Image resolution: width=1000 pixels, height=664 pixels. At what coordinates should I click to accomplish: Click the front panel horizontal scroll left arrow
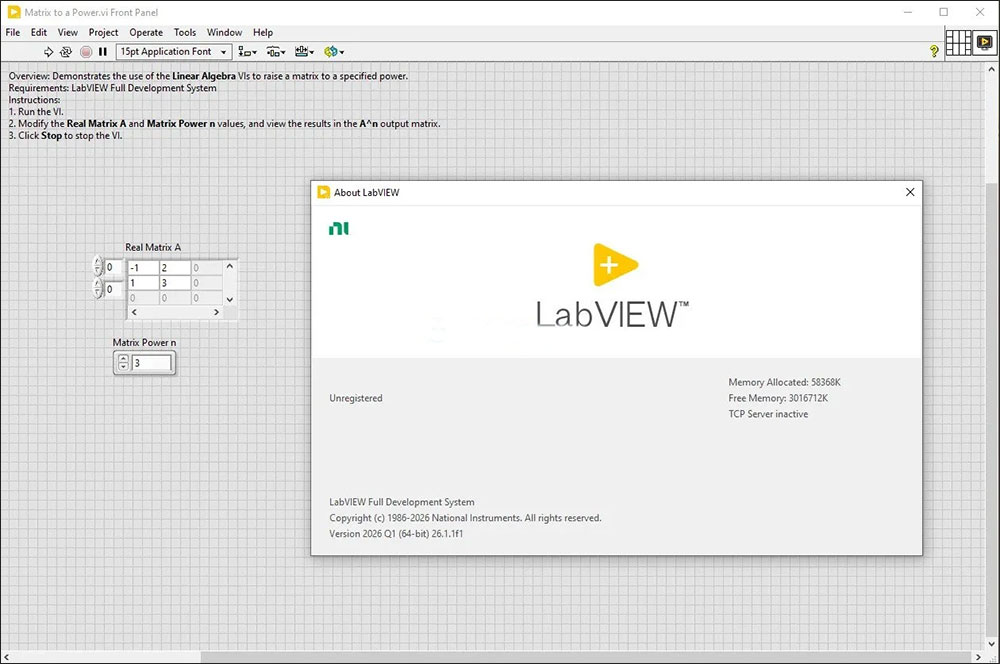[6, 657]
